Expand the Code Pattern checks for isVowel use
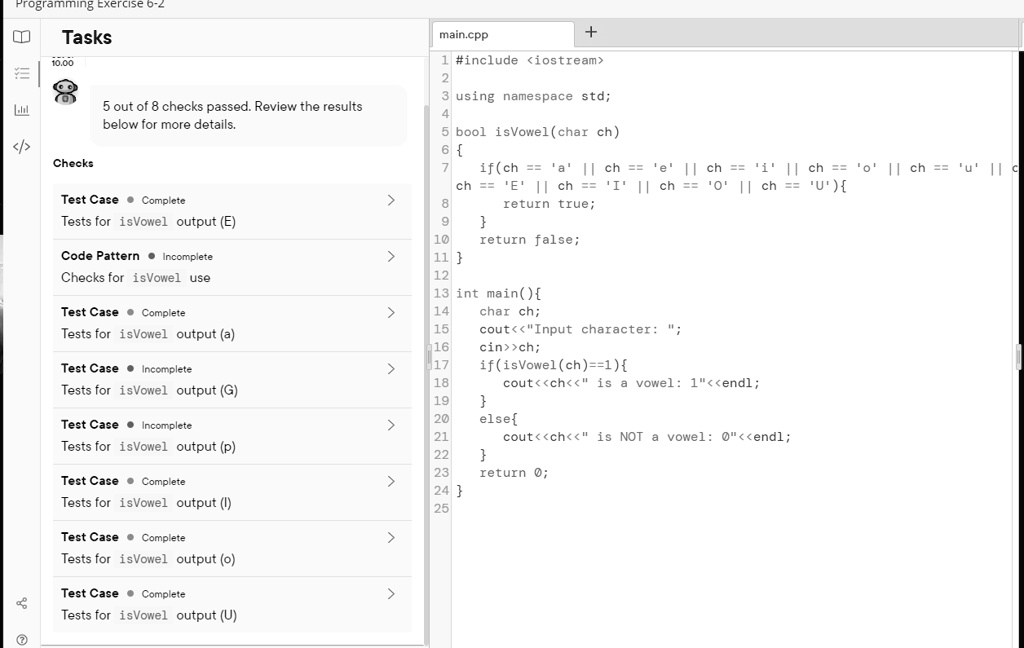The width and height of the screenshot is (1024, 648). coord(391,255)
